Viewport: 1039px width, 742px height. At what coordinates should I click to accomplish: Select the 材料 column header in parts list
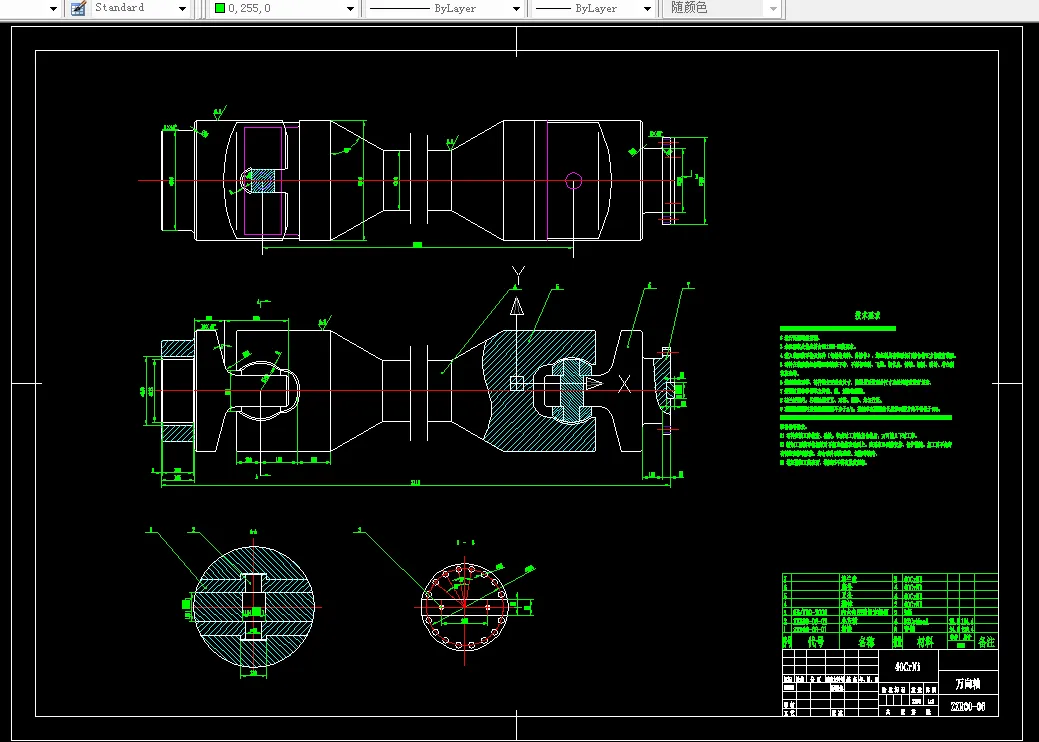tap(925, 641)
